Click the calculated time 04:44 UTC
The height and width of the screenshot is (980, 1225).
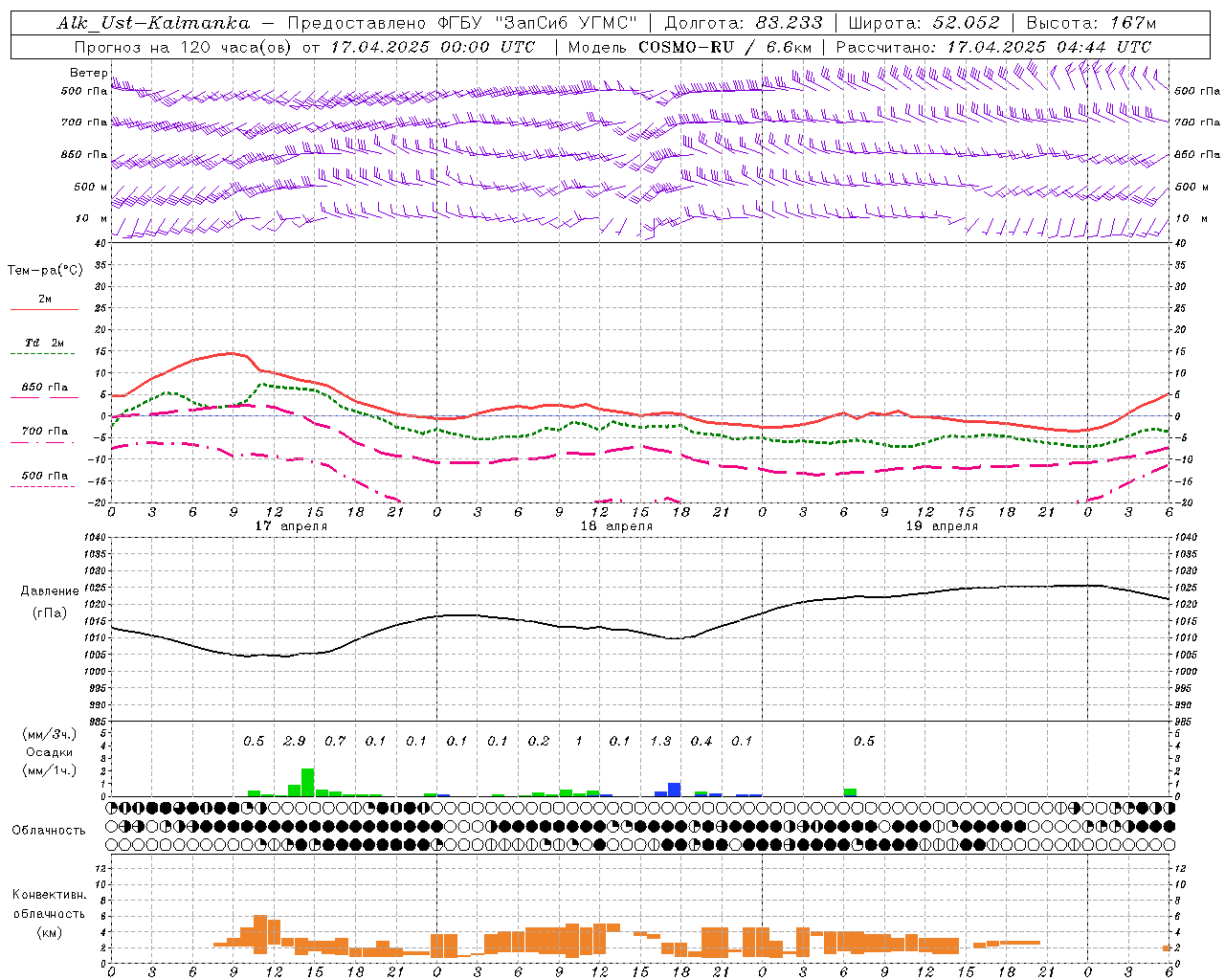(x=1103, y=47)
